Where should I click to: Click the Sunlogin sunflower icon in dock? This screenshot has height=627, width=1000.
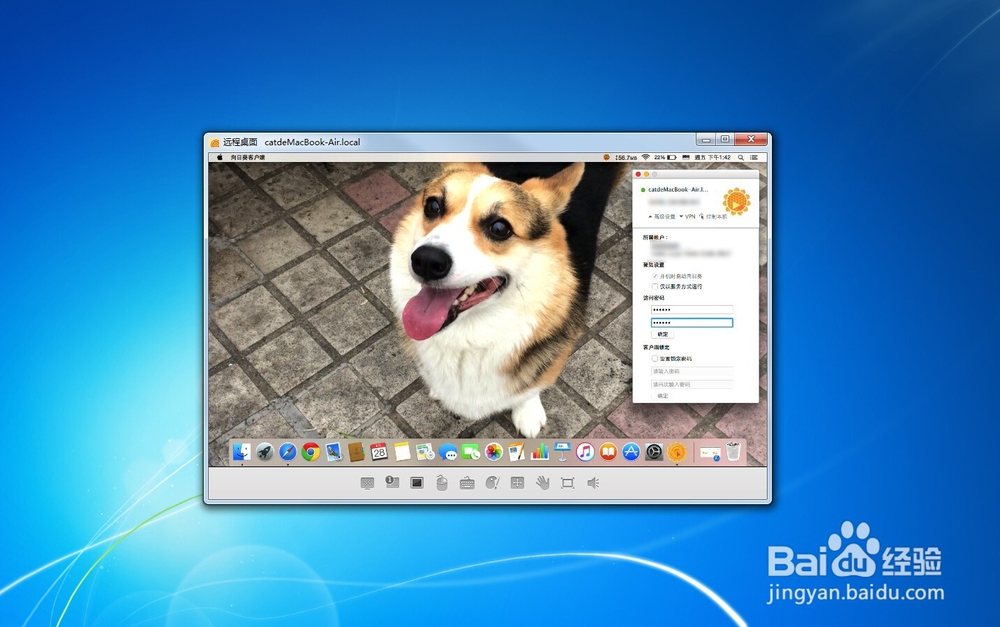(677, 452)
